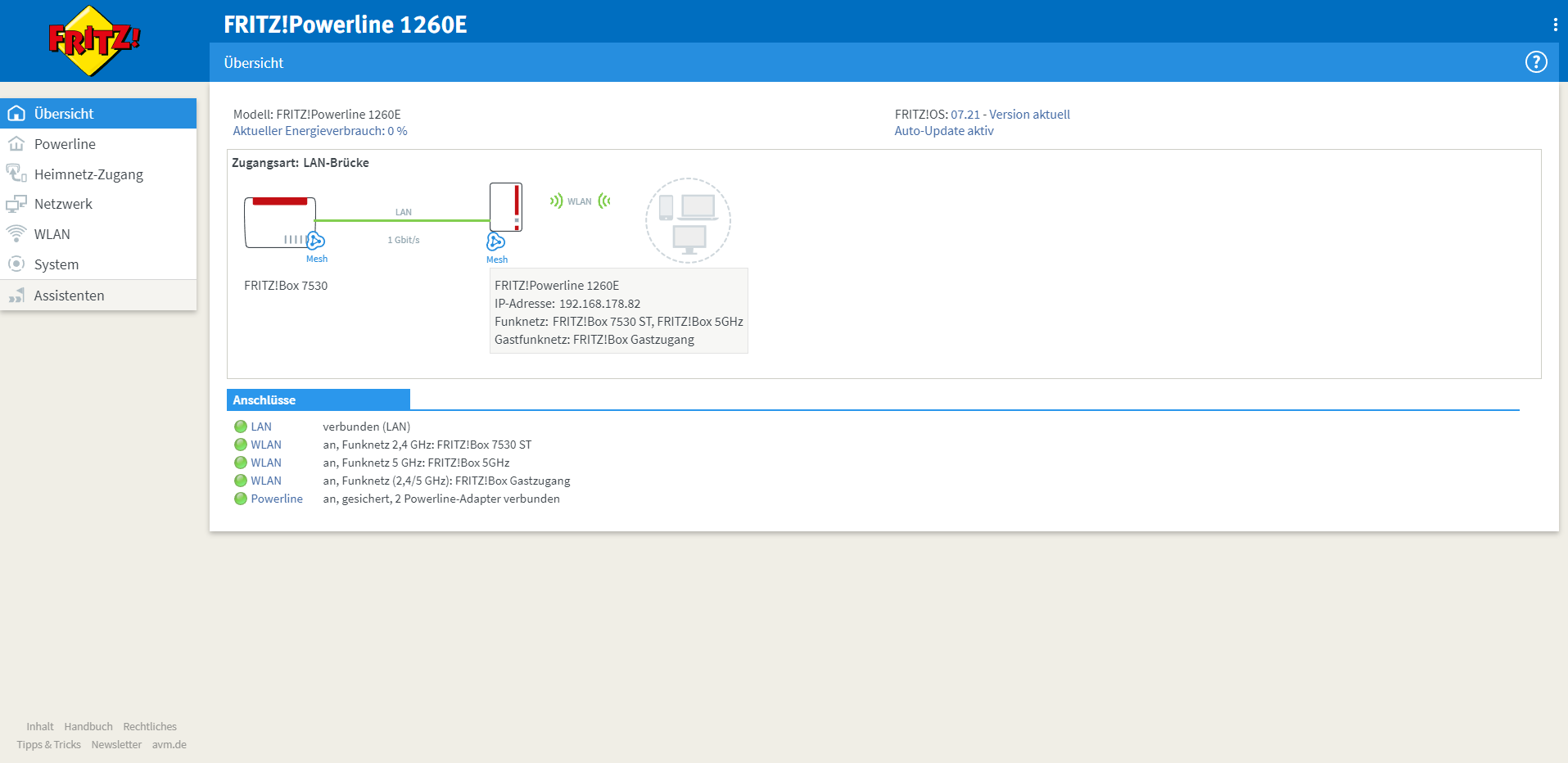Open WLAN link for 2,4 GHz network
The height and width of the screenshot is (763, 1568).
coord(266,445)
